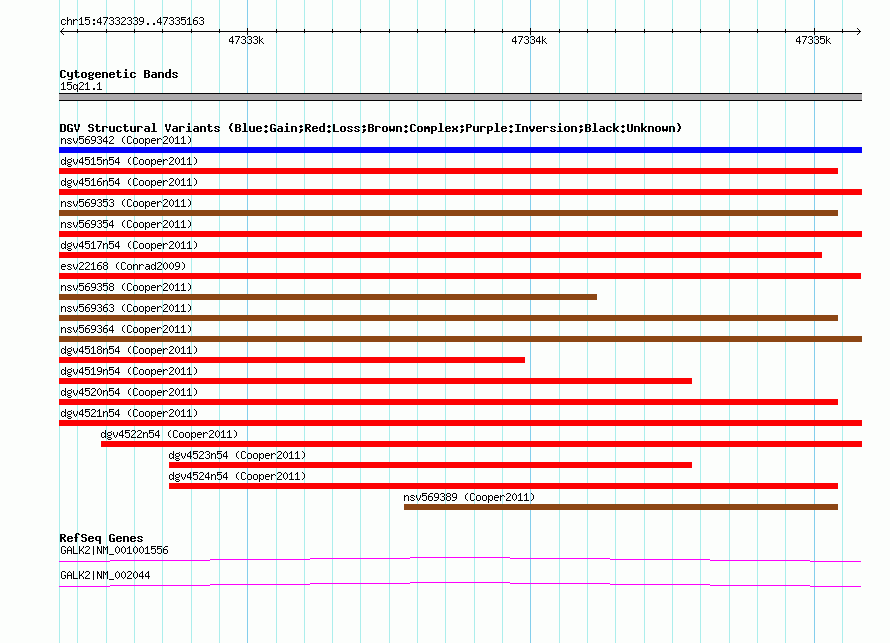Click the gray 15q21.1 cytoband bar
The height and width of the screenshot is (643, 890).
click(460, 97)
